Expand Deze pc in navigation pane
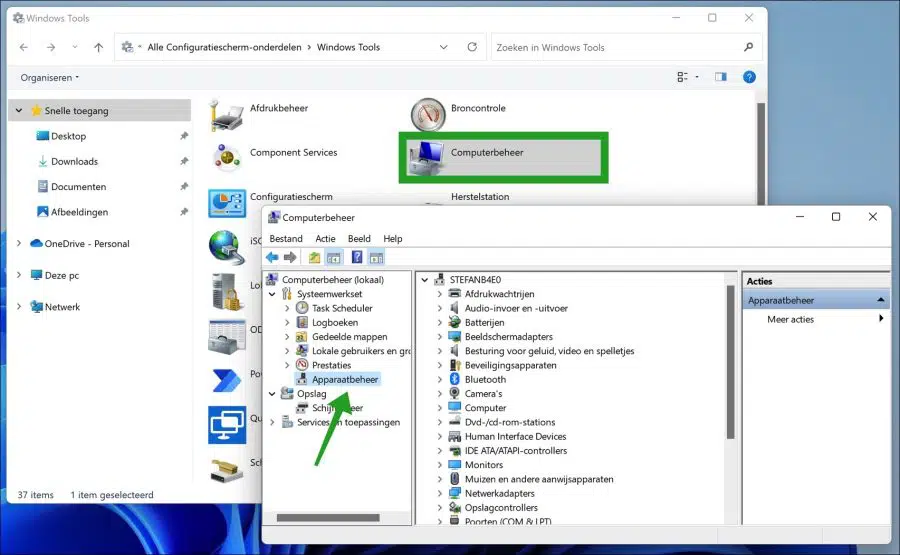The image size is (900, 555). [19, 275]
